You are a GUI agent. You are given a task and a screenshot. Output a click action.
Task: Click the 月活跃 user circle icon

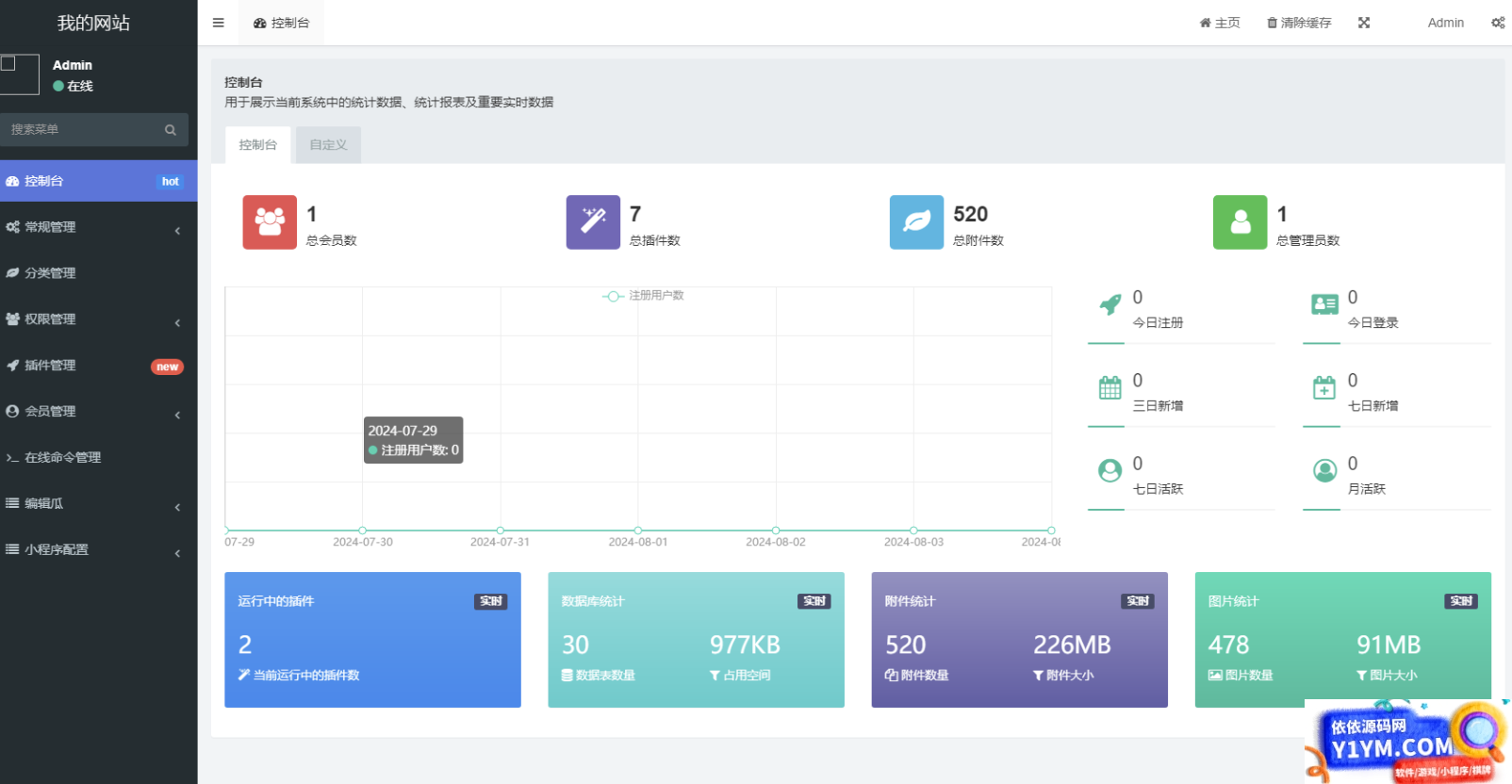pyautogui.click(x=1325, y=470)
